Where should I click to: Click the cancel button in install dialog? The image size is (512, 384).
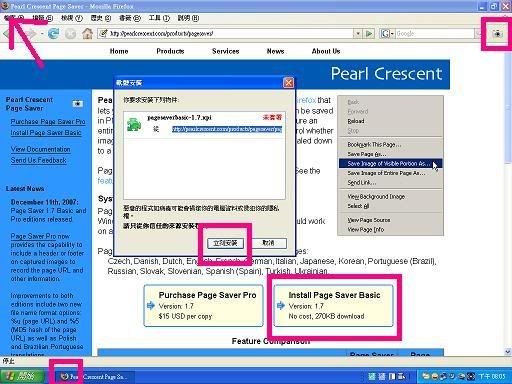(x=268, y=243)
